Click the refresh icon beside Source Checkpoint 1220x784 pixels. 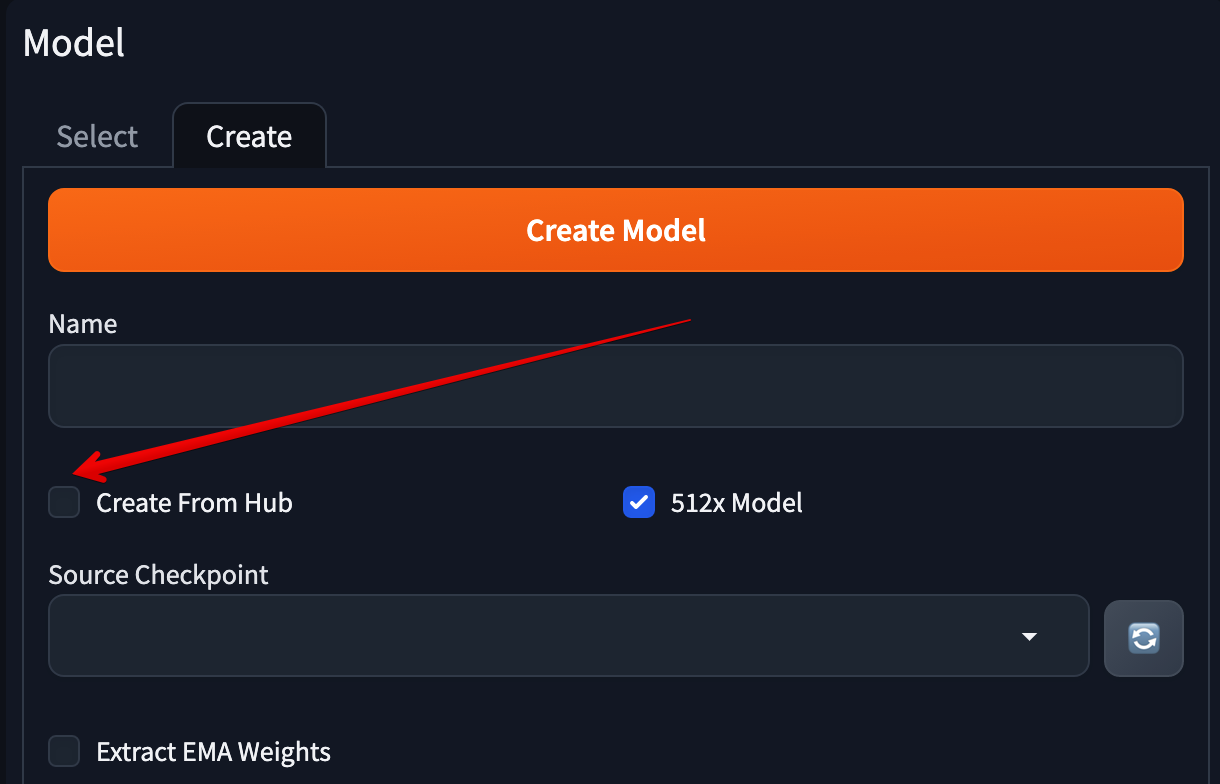pyautogui.click(x=1143, y=637)
